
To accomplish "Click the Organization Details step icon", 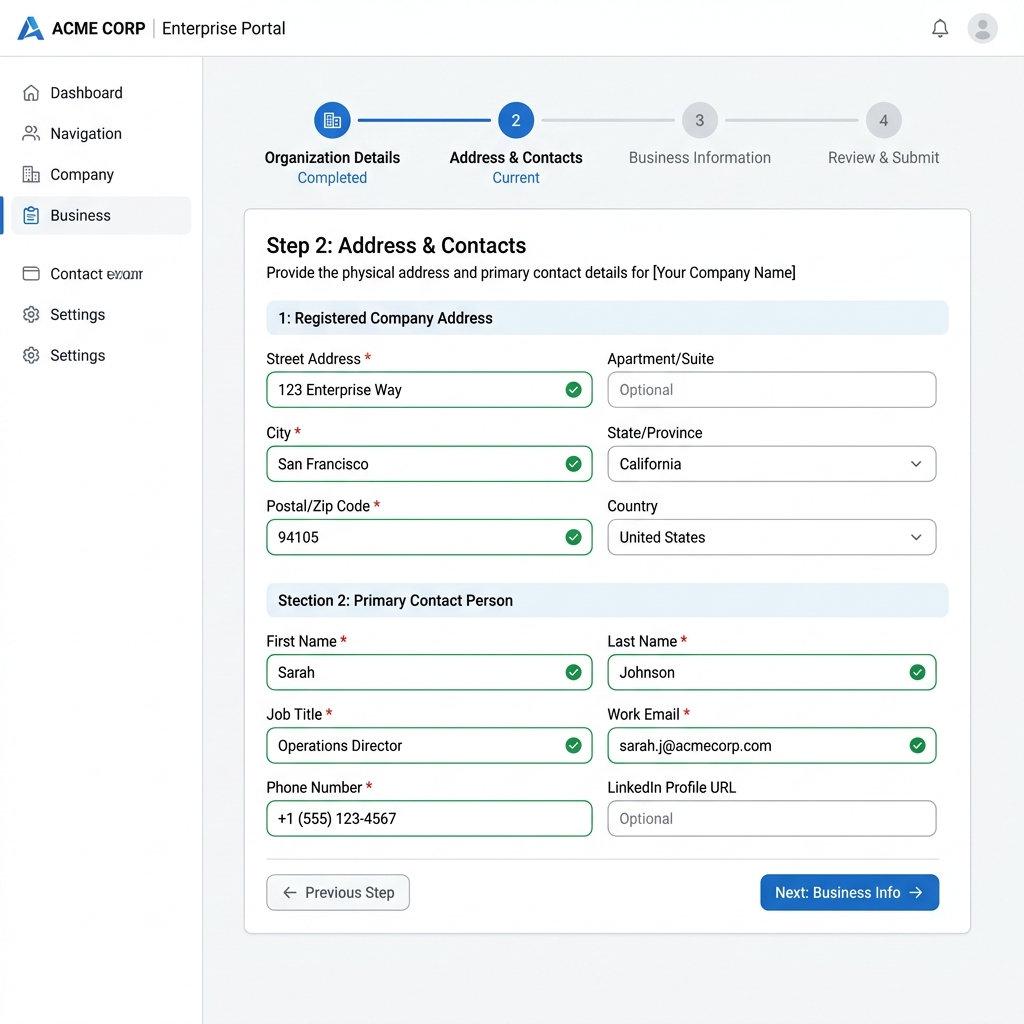I will coord(332,120).
